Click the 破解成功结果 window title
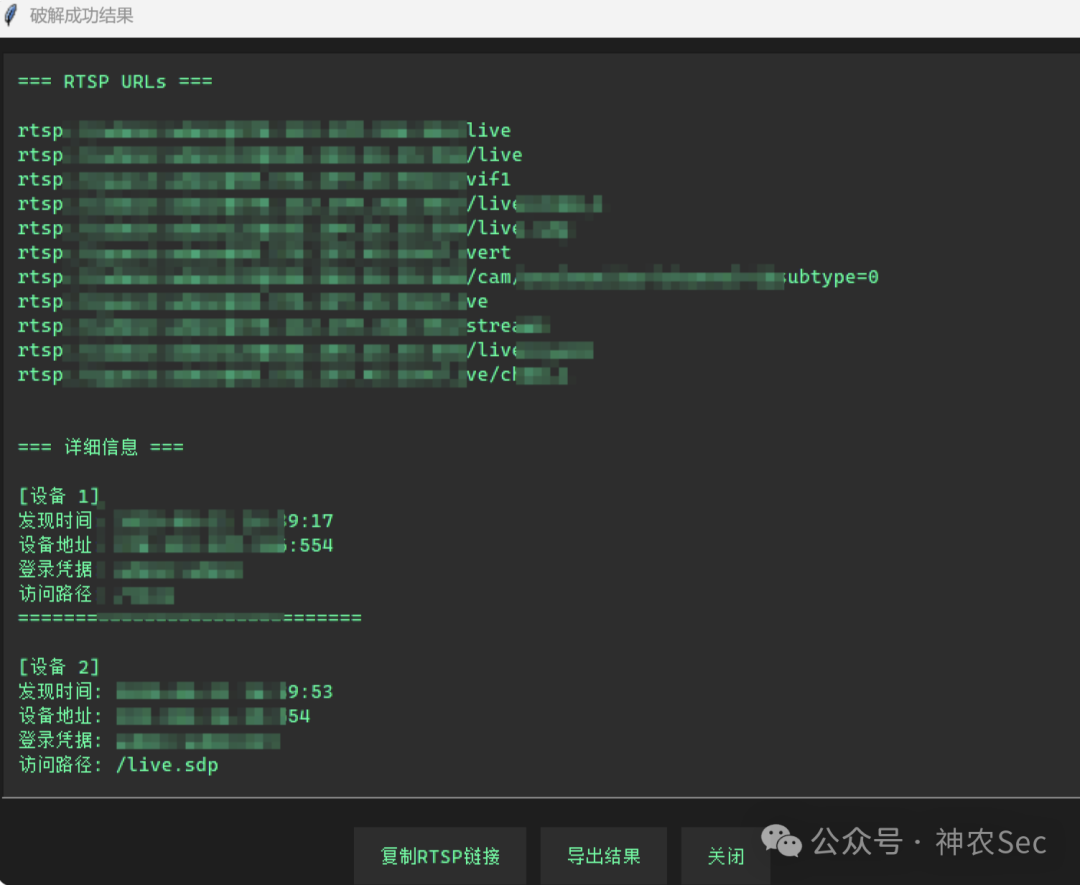Image resolution: width=1080 pixels, height=885 pixels. pos(81,15)
